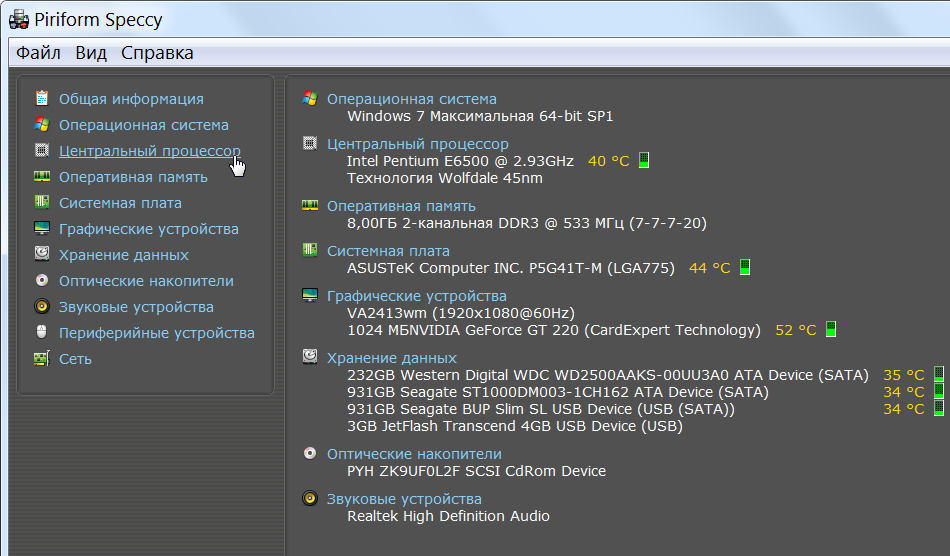Viewport: 950px width, 556px height.
Task: Click the Windows flag icon next to sidebar Операционная система
Action: [42, 124]
